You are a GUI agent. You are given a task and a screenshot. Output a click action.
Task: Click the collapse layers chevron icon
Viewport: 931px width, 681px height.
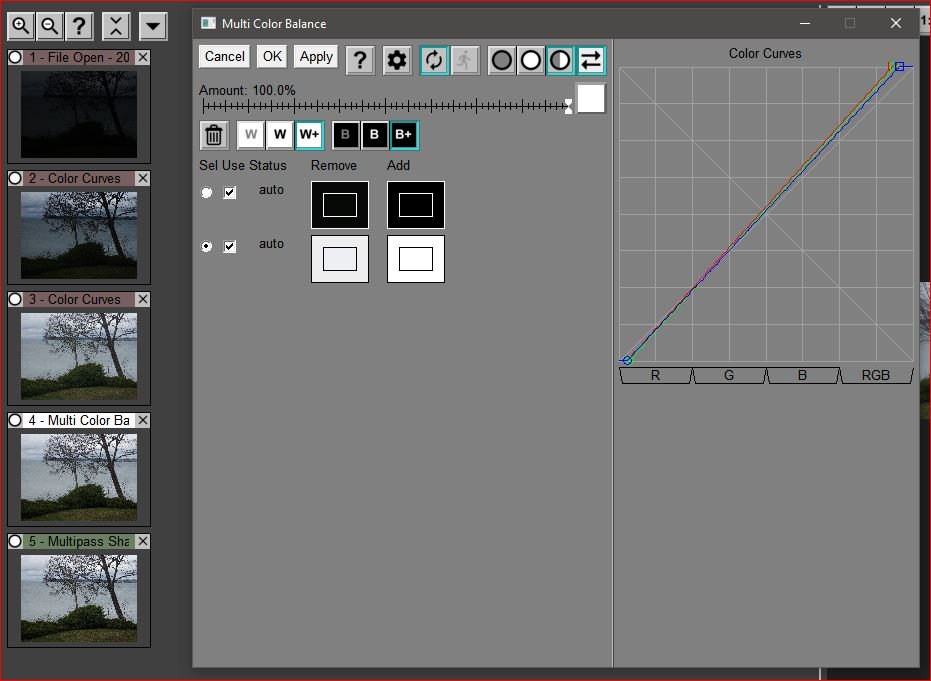pos(118,26)
